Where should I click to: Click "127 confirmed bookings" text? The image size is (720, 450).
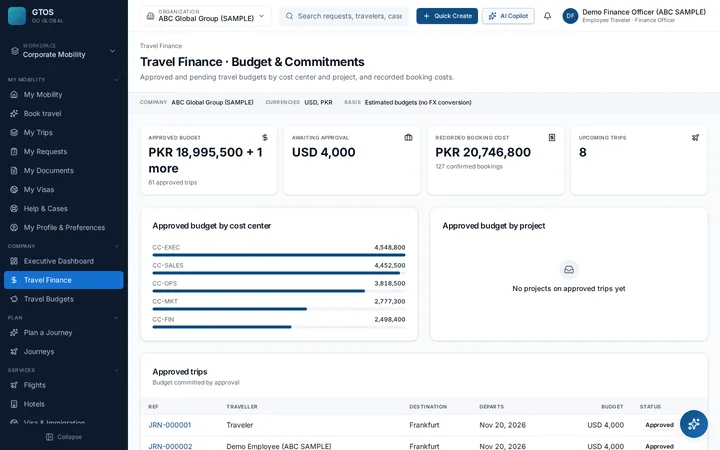469,167
